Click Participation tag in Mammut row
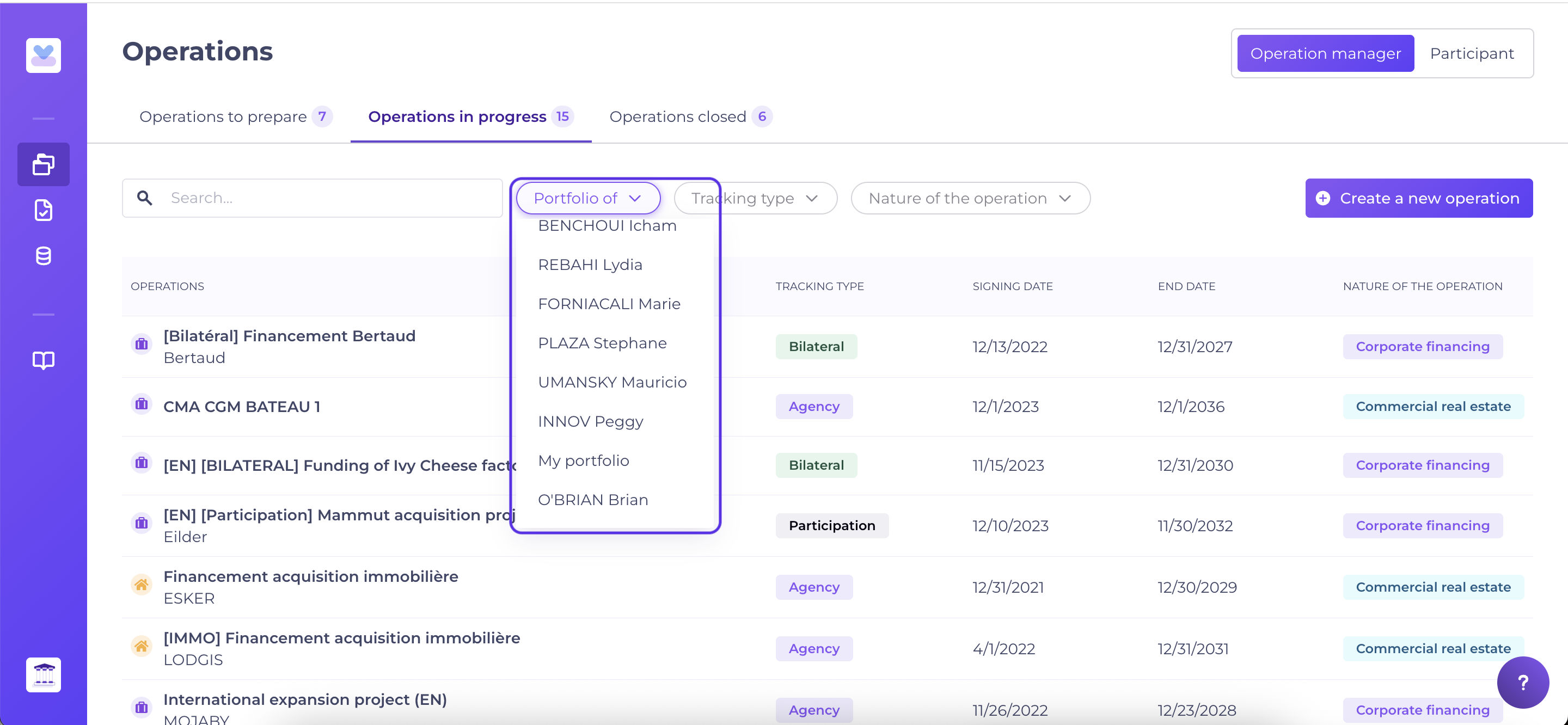Screen dimensions: 1568x725 pyautogui.click(x=831, y=525)
